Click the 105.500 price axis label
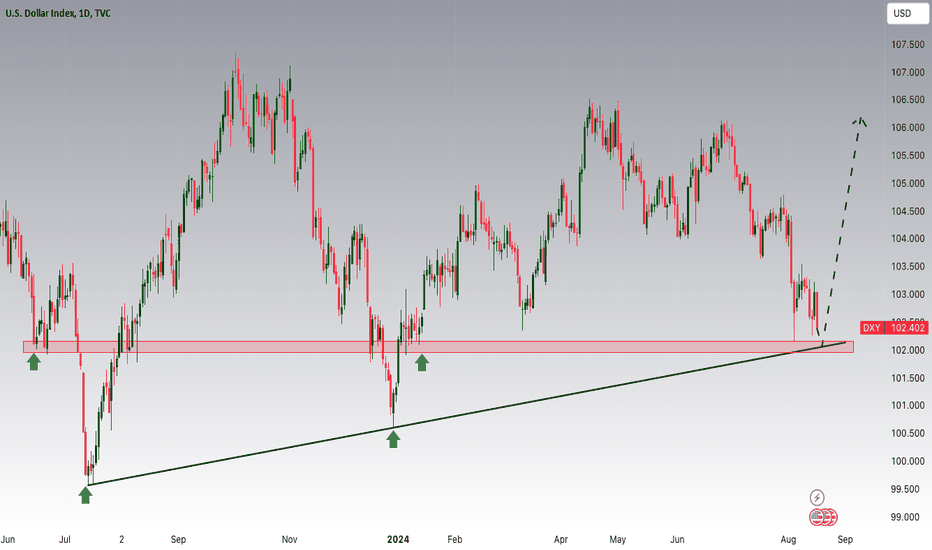Screen dimensions: 932x550 tap(908, 156)
